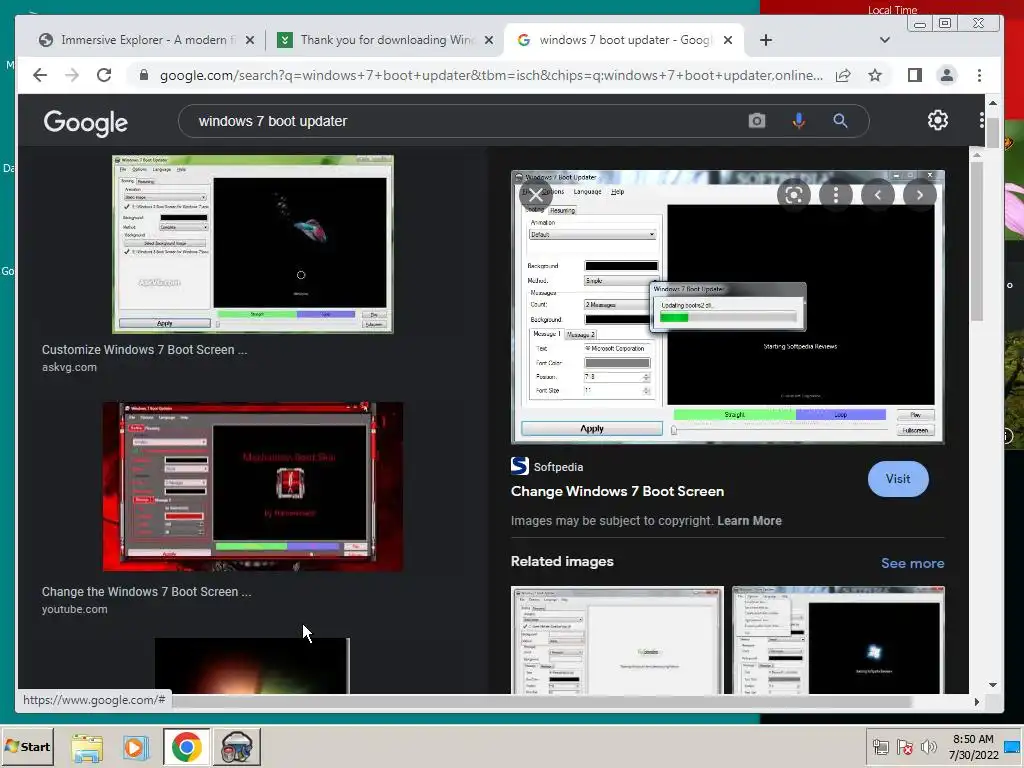The width and height of the screenshot is (1024, 768).
Task: Open Change the Windows 7 Boot Screen youtube result
Action: point(146,592)
